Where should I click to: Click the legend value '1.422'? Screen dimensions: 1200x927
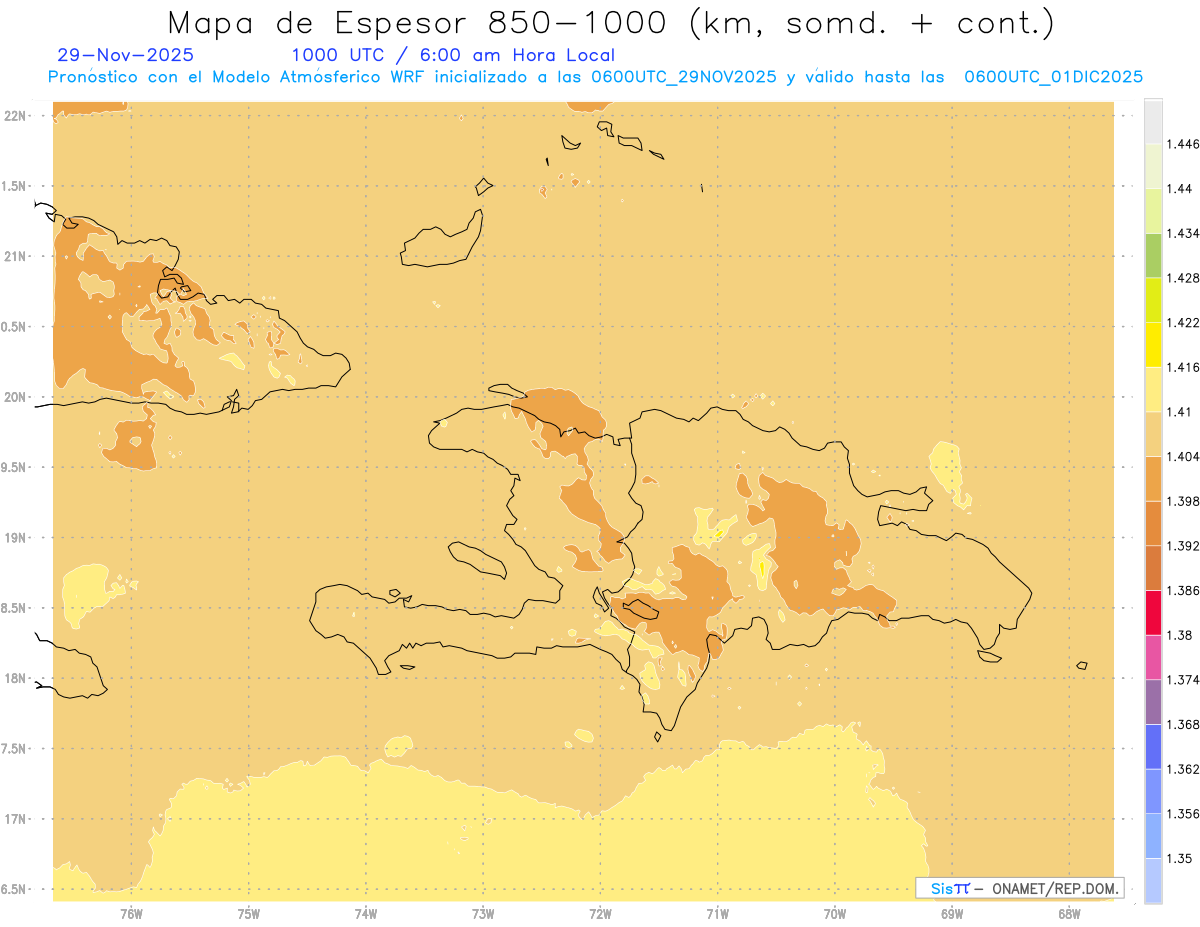pyautogui.click(x=1183, y=322)
